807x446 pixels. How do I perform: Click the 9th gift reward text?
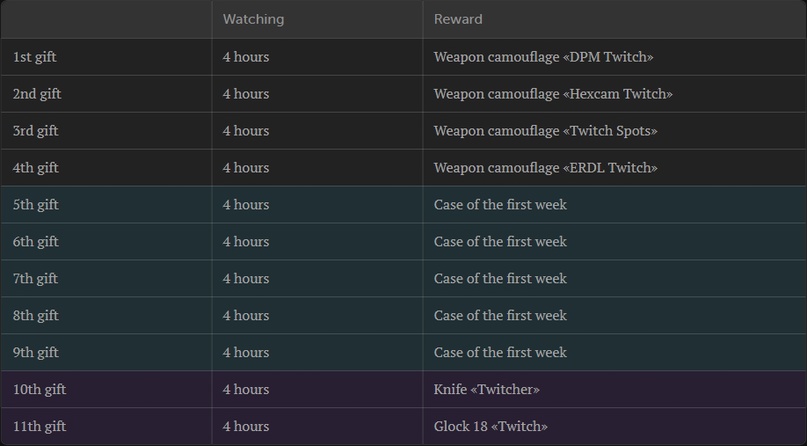[500, 353]
